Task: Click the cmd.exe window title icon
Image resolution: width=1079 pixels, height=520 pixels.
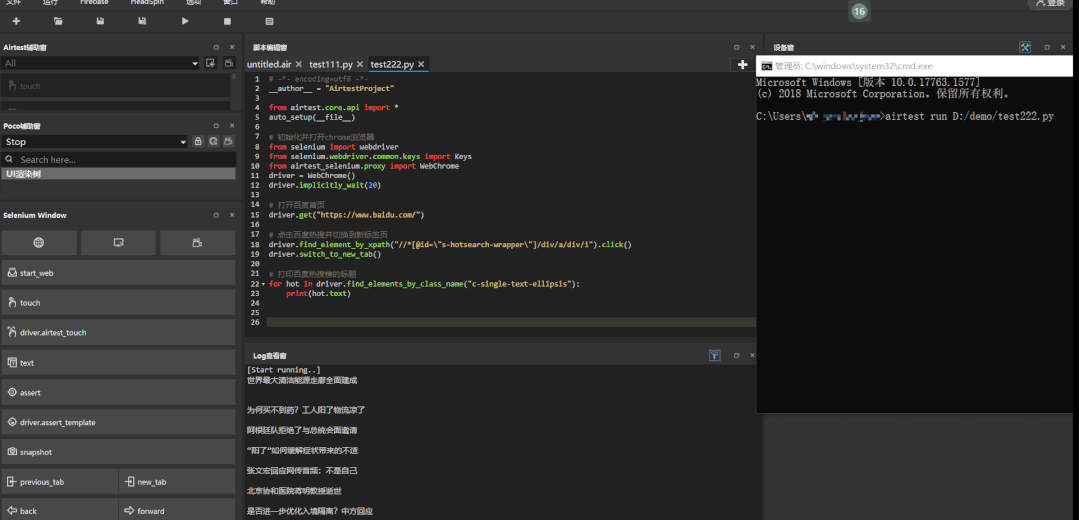Action: pos(766,66)
